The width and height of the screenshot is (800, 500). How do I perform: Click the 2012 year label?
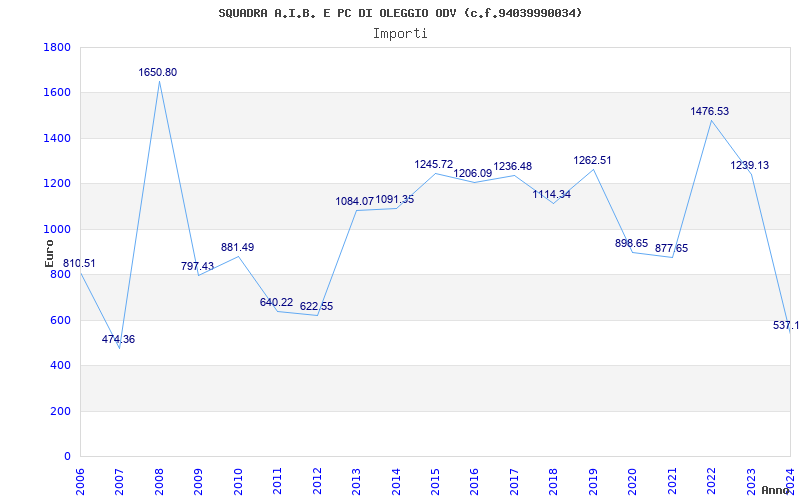tap(316, 480)
